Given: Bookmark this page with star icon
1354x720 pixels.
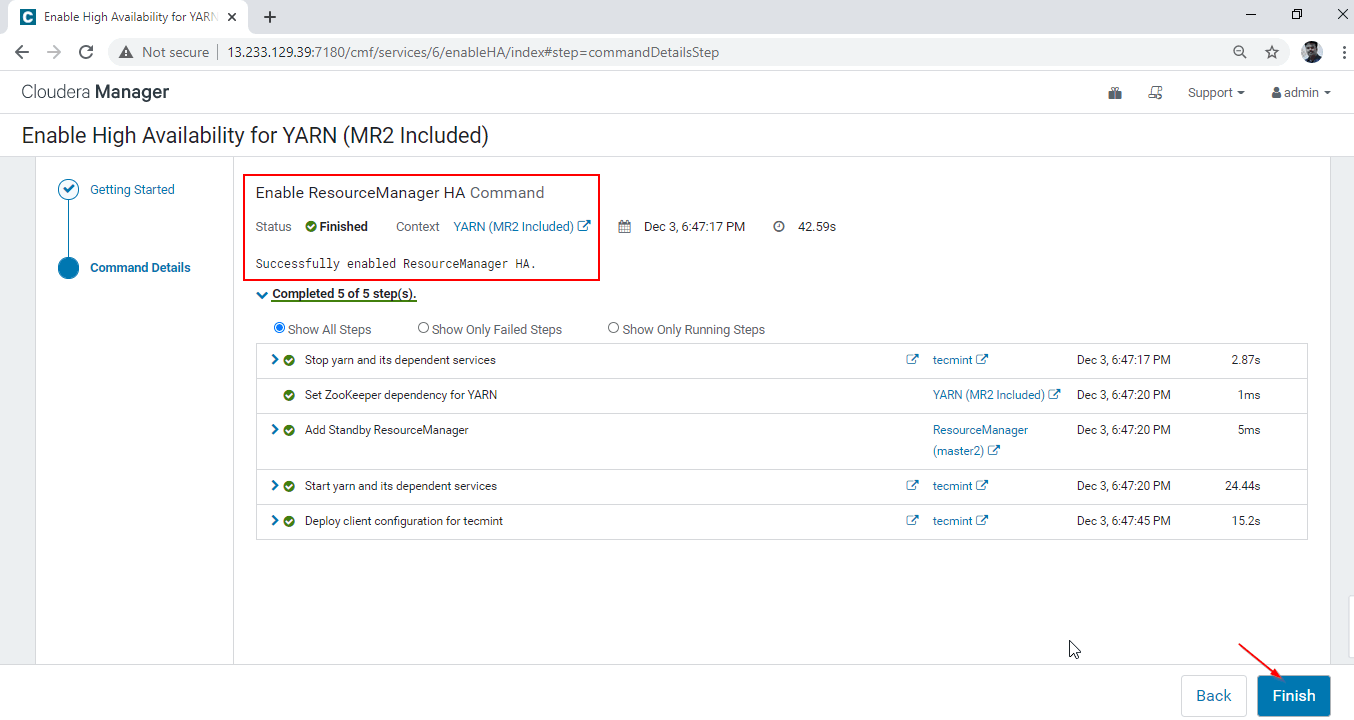Looking at the screenshot, I should tap(1272, 52).
